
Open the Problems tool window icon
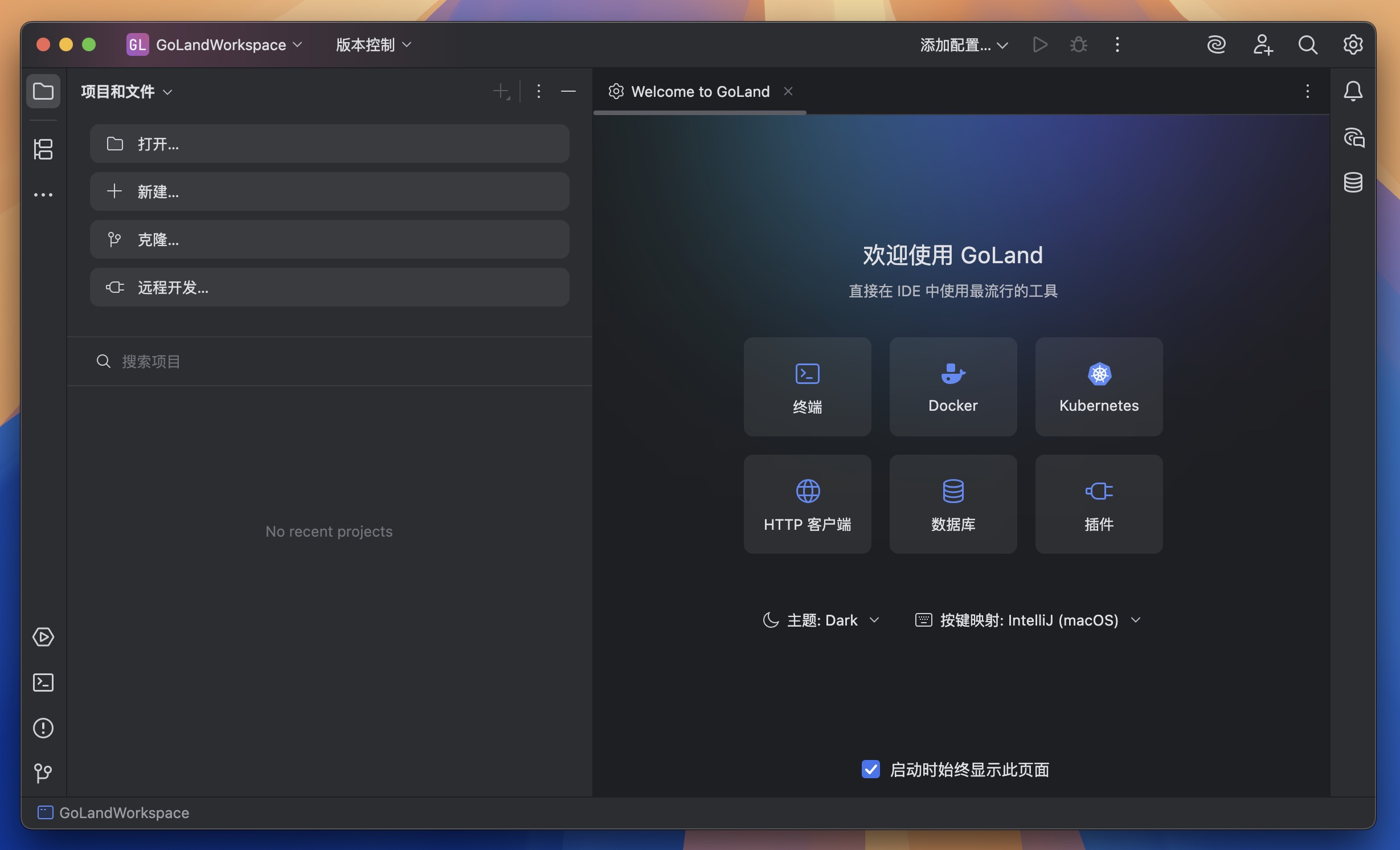43,728
